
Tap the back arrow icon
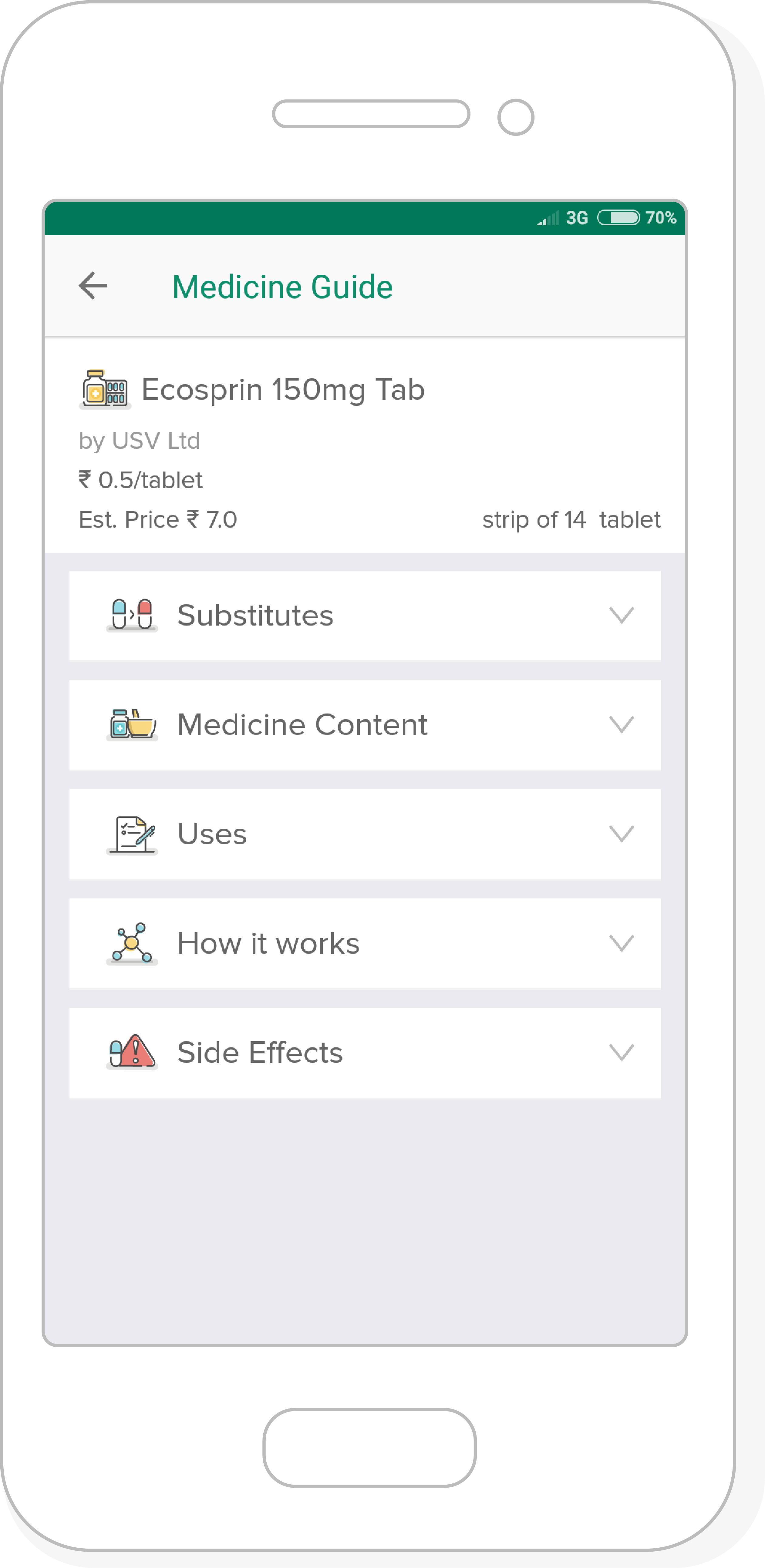93,285
